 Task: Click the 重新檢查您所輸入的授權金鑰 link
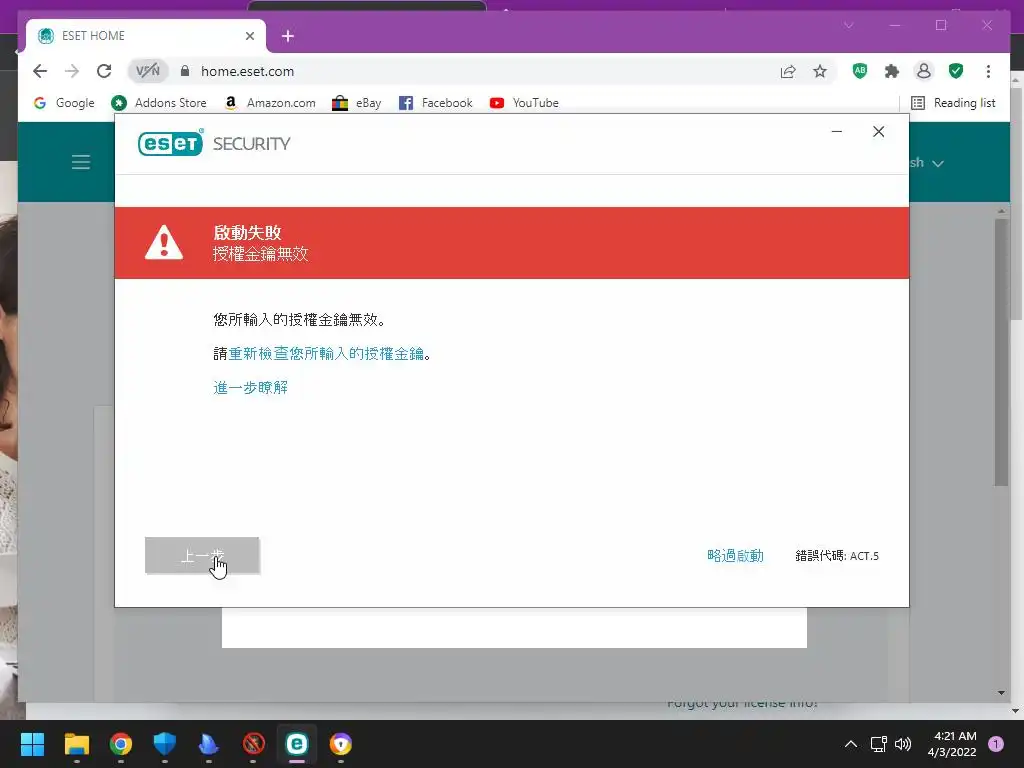tap(326, 353)
